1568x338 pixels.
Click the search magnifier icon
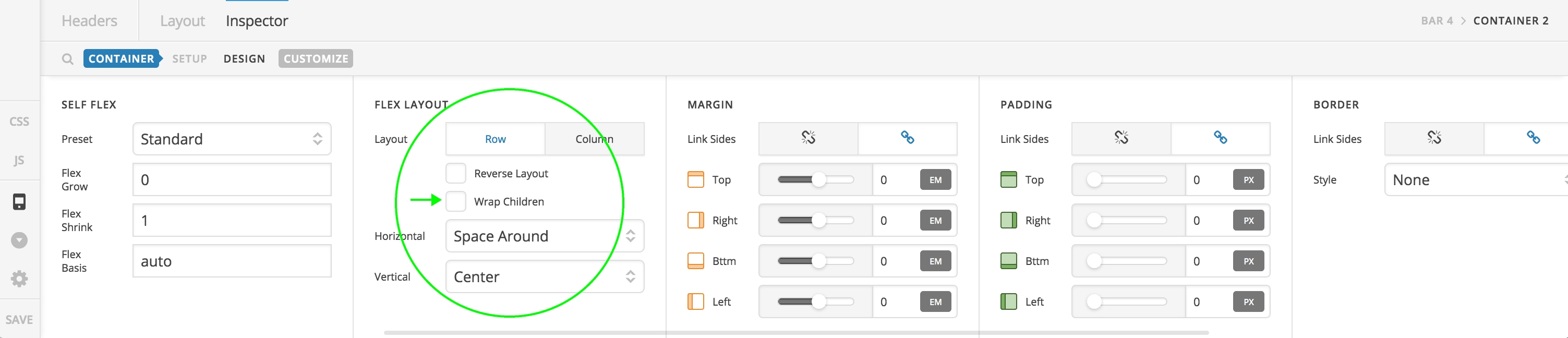(x=68, y=59)
